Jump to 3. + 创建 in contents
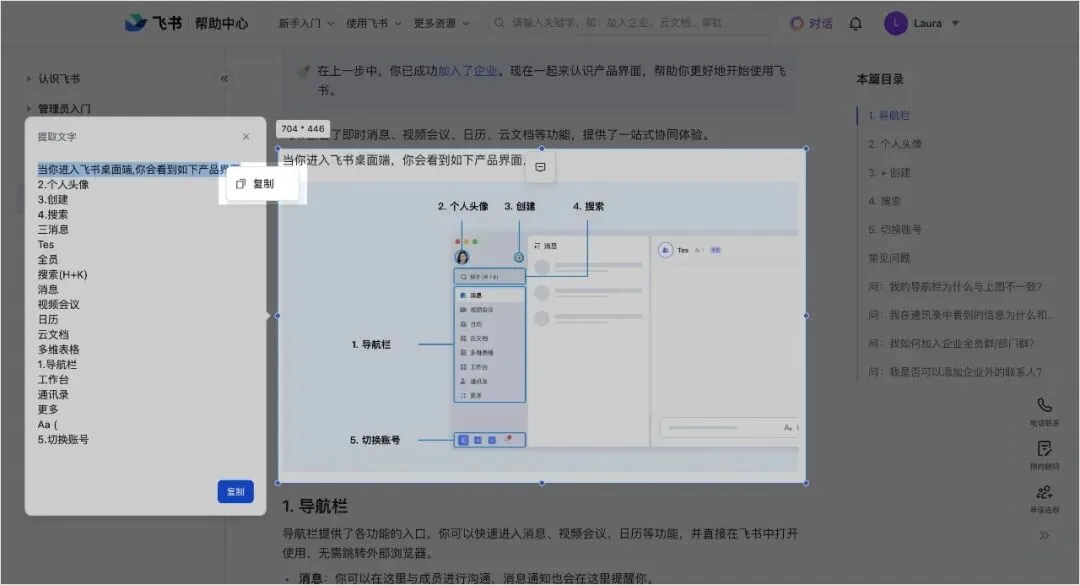Viewport: 1080px width, 585px height. coord(889,172)
